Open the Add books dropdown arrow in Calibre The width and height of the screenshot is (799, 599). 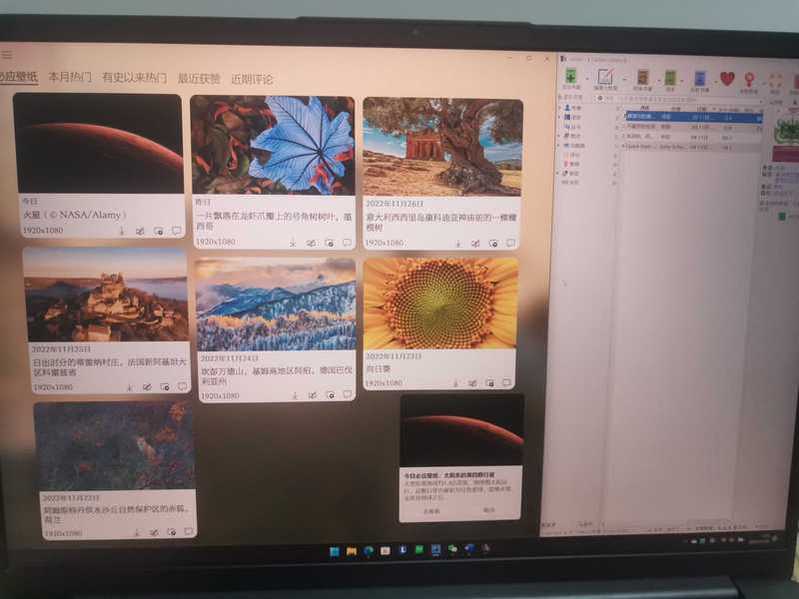pyautogui.click(x=587, y=78)
